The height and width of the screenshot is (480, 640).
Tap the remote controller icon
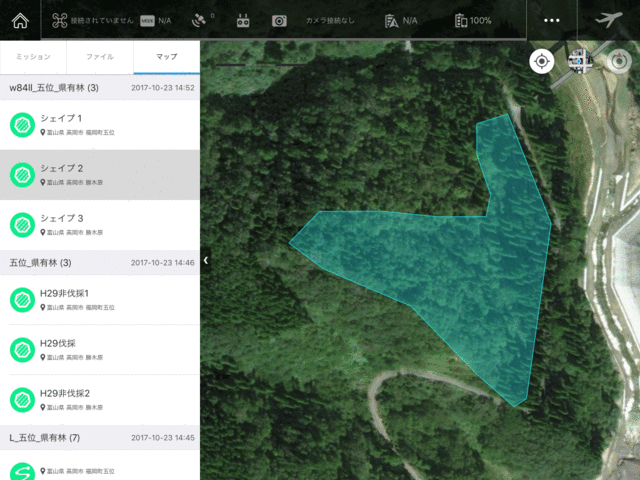[x=243, y=21]
